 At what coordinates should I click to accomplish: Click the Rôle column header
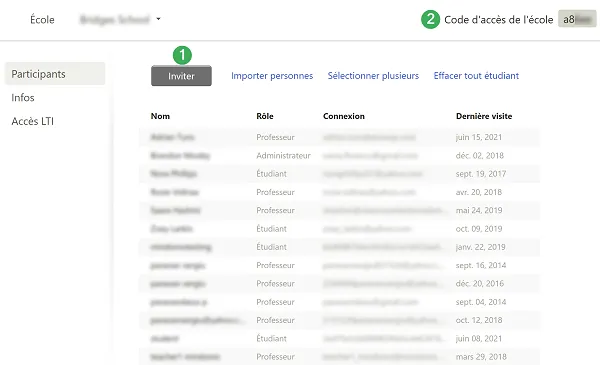pyautogui.click(x=265, y=116)
